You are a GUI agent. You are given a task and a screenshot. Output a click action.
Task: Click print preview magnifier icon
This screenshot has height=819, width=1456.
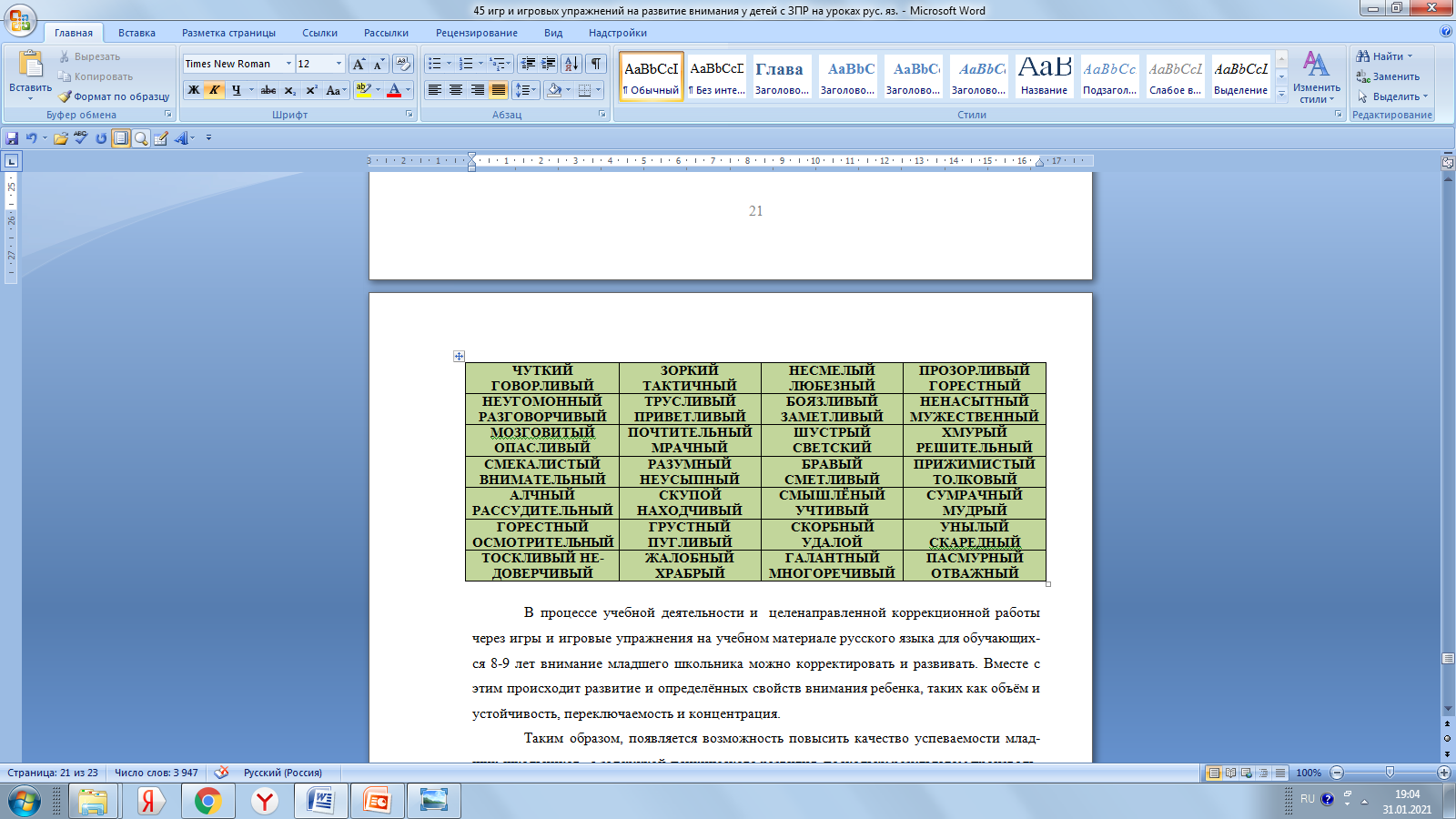(x=141, y=138)
